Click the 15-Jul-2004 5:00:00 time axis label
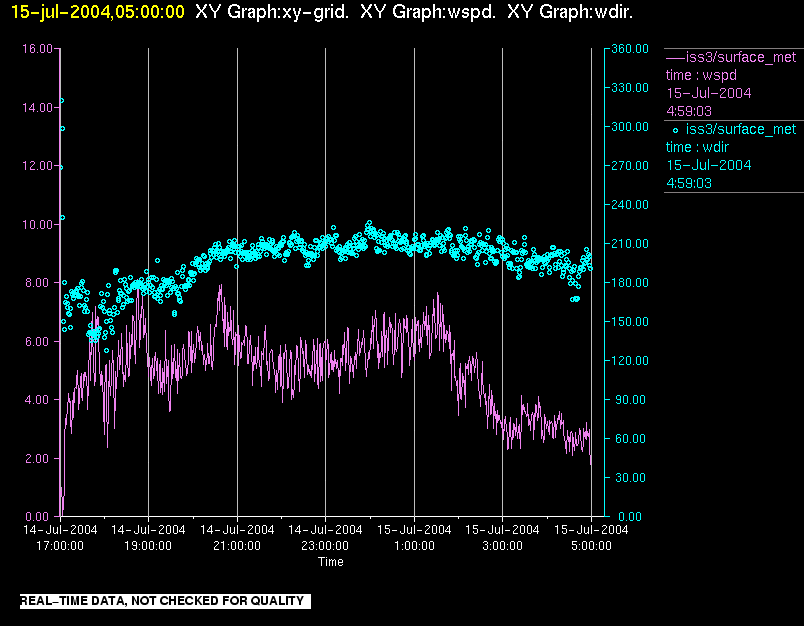 coord(591,537)
